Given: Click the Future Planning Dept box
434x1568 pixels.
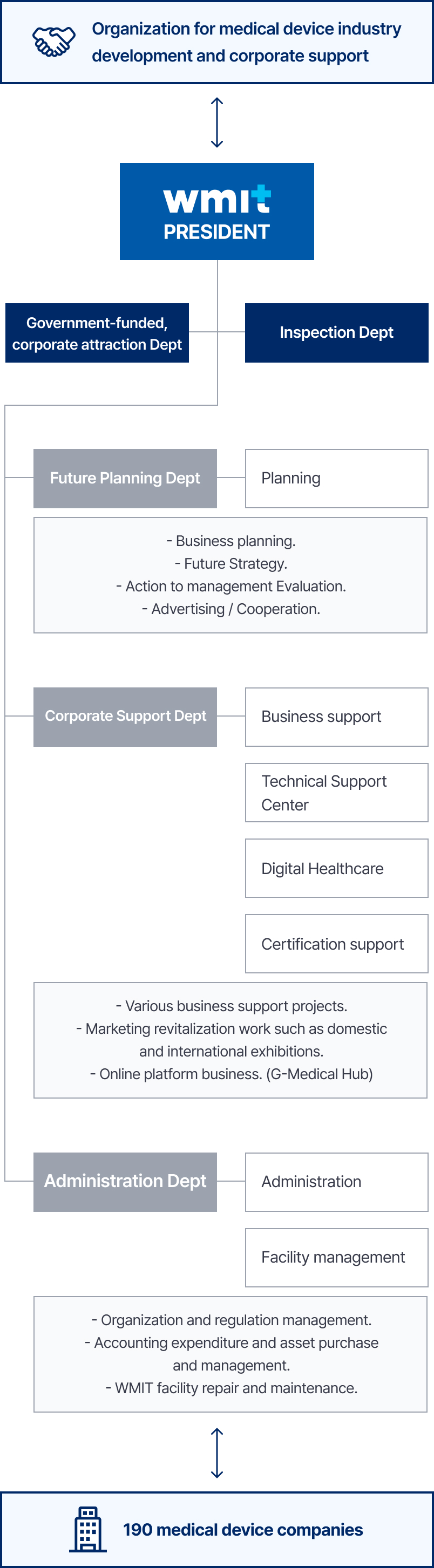Looking at the screenshot, I should tap(125, 479).
